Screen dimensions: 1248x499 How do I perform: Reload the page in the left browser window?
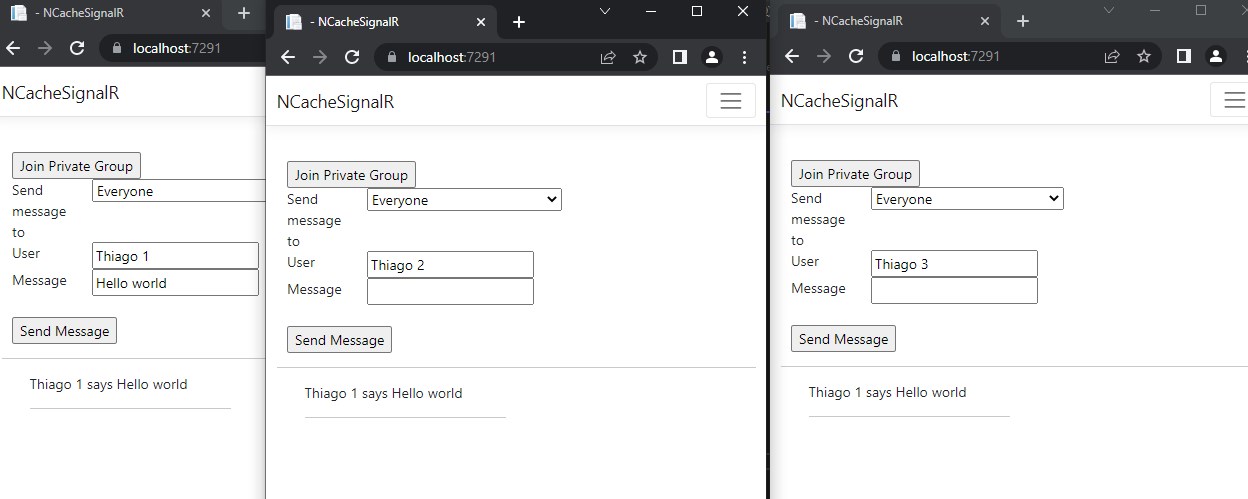point(77,48)
